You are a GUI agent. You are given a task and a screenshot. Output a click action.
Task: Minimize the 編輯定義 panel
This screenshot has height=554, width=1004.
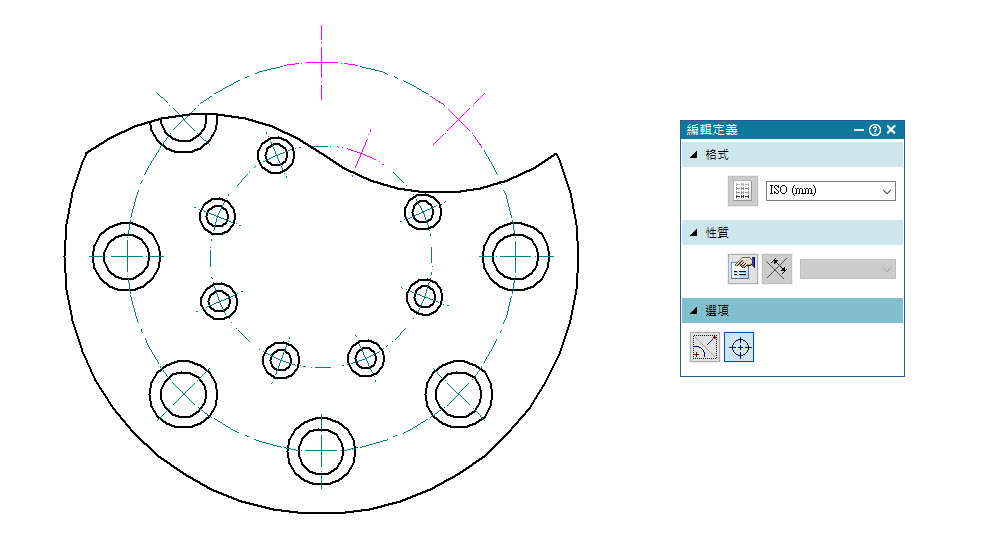click(x=859, y=130)
